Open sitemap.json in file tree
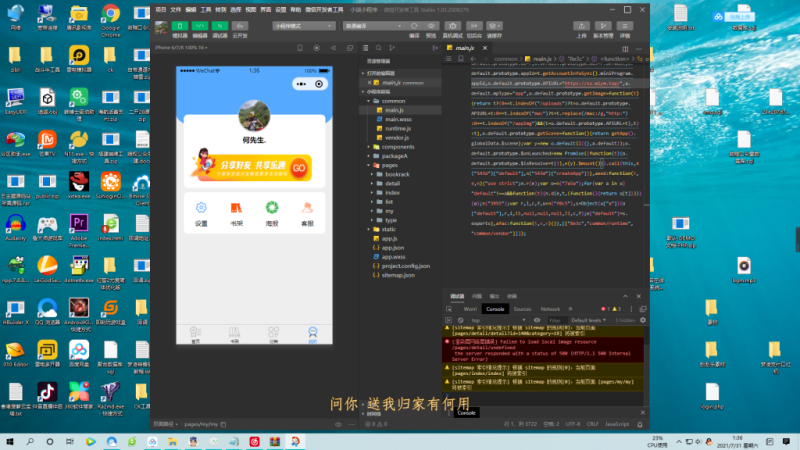 pos(398,276)
